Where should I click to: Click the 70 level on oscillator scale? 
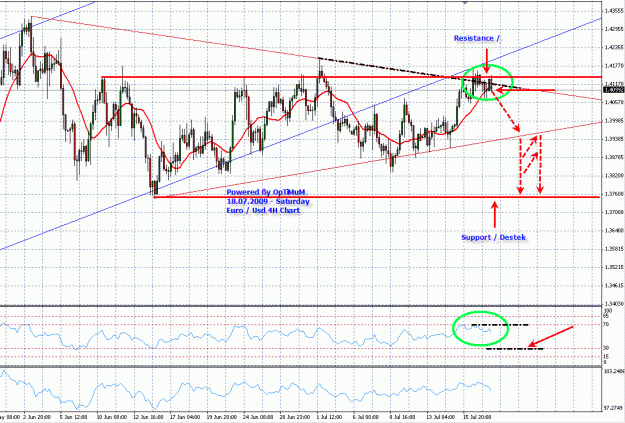(606, 325)
